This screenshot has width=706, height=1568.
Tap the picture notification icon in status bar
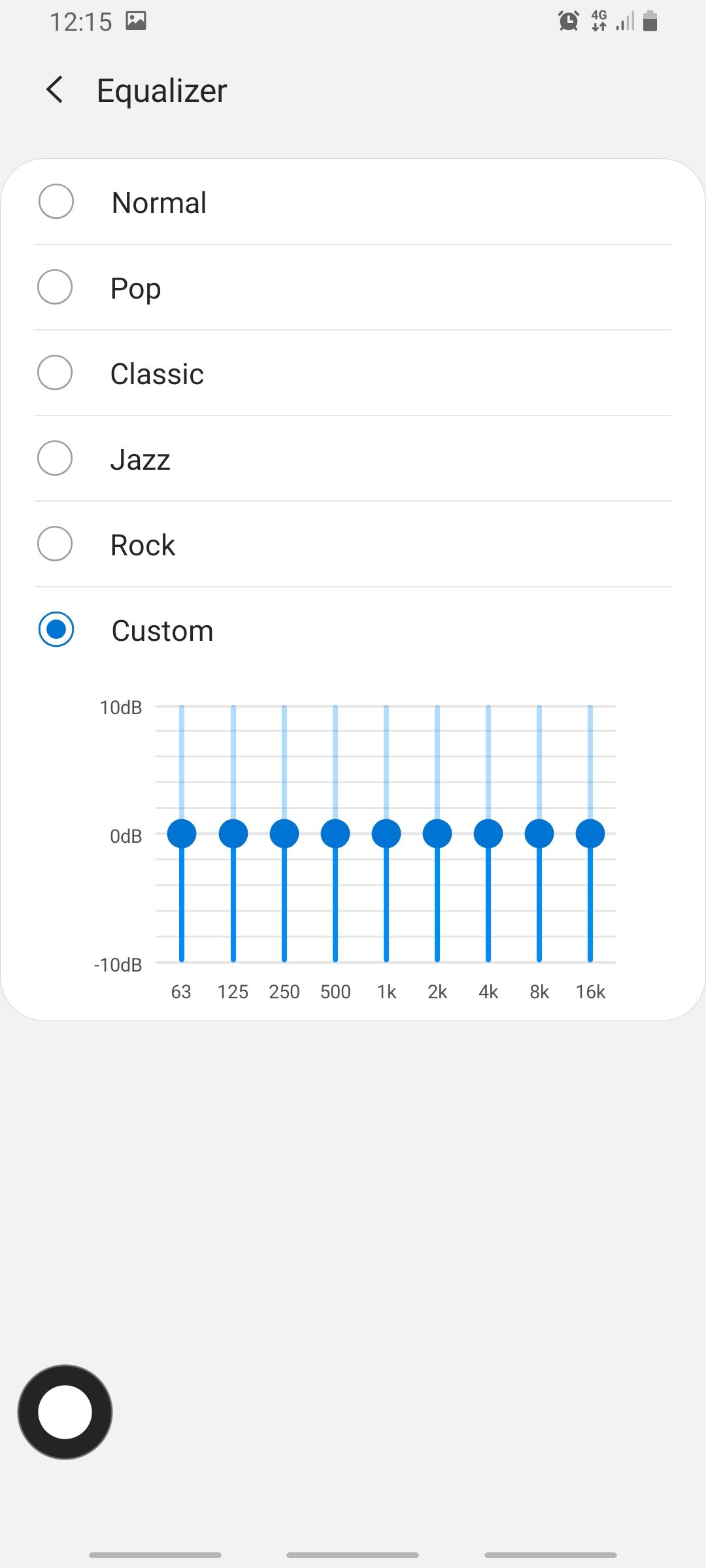coord(136,21)
